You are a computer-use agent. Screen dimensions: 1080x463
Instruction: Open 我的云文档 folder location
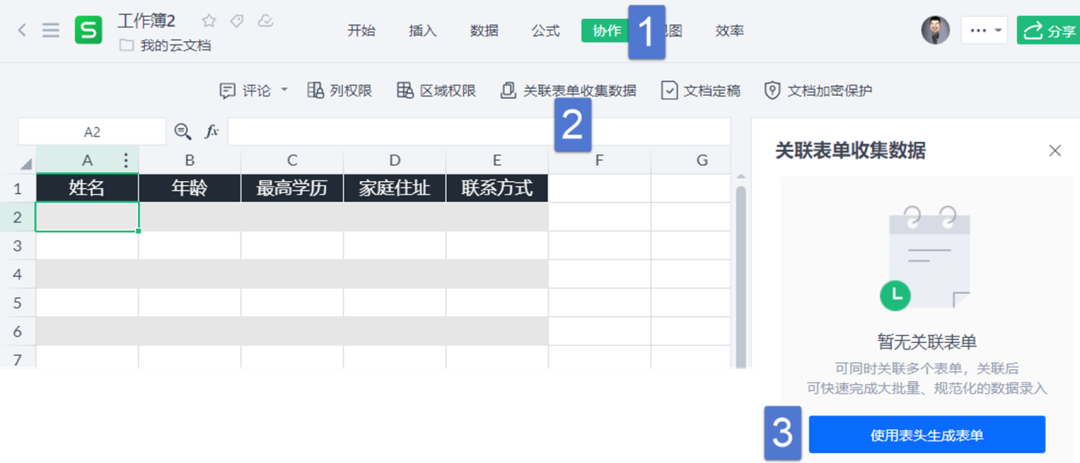click(x=165, y=46)
